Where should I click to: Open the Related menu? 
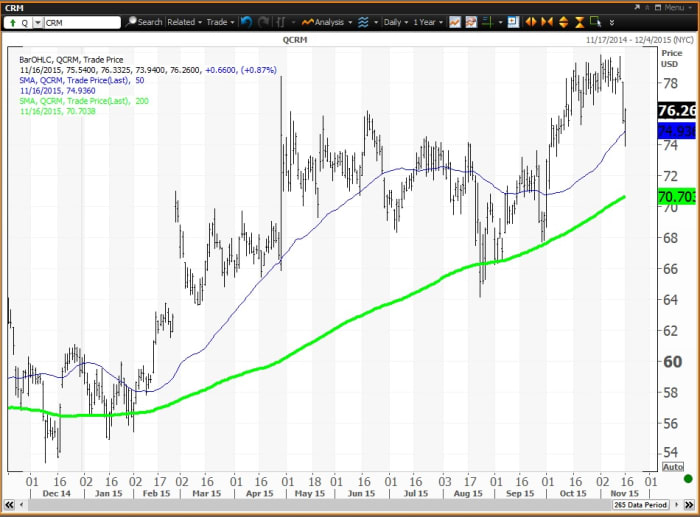click(184, 21)
